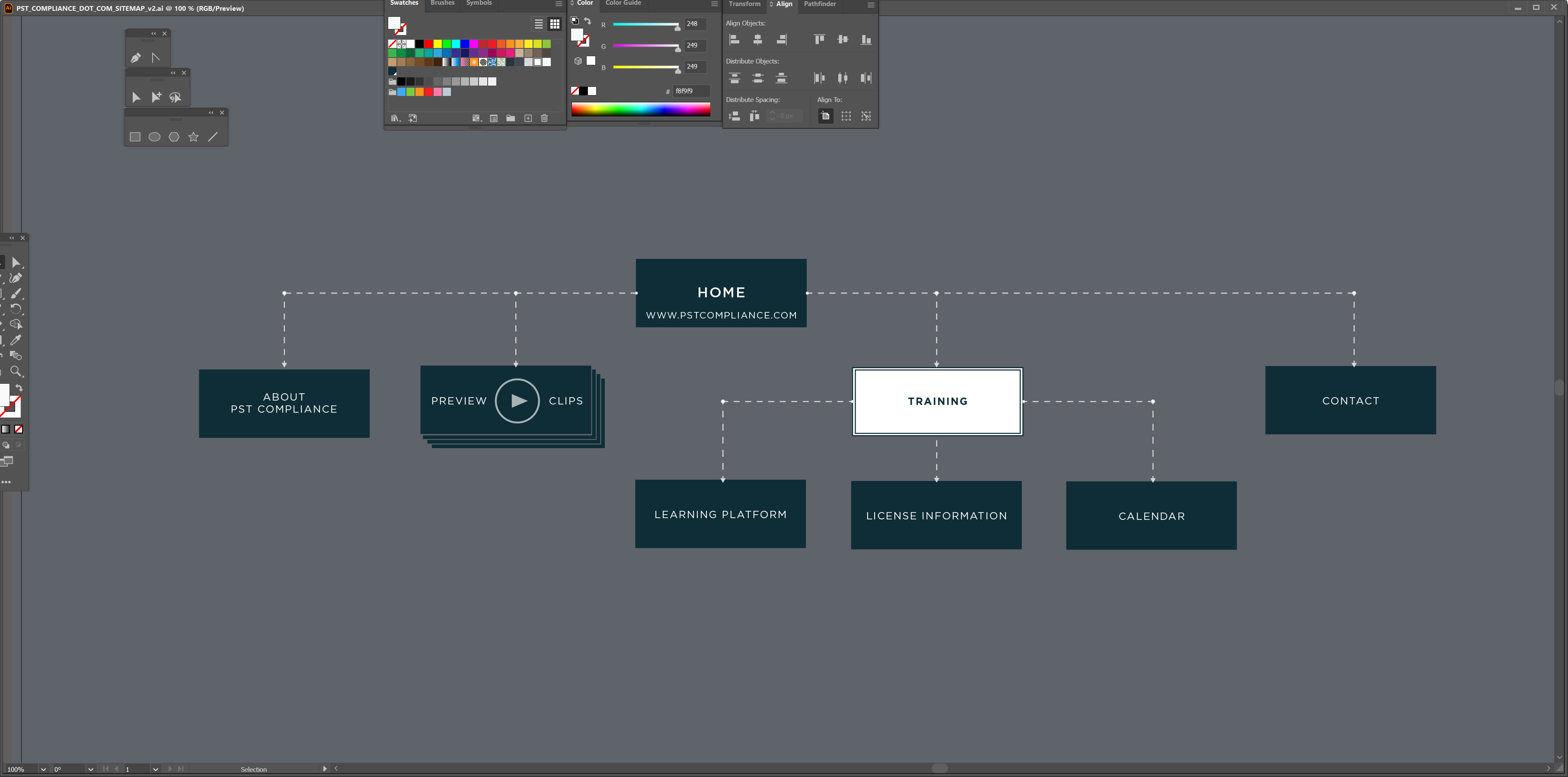Click the CONTACT box on sitemap

click(x=1350, y=400)
